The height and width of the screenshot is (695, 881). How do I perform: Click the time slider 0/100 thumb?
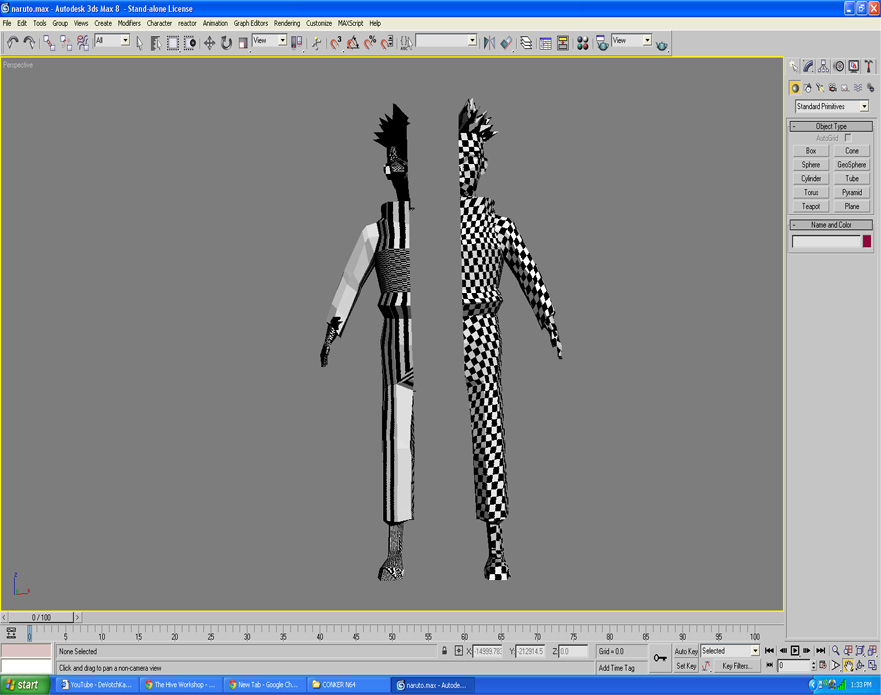(41, 617)
